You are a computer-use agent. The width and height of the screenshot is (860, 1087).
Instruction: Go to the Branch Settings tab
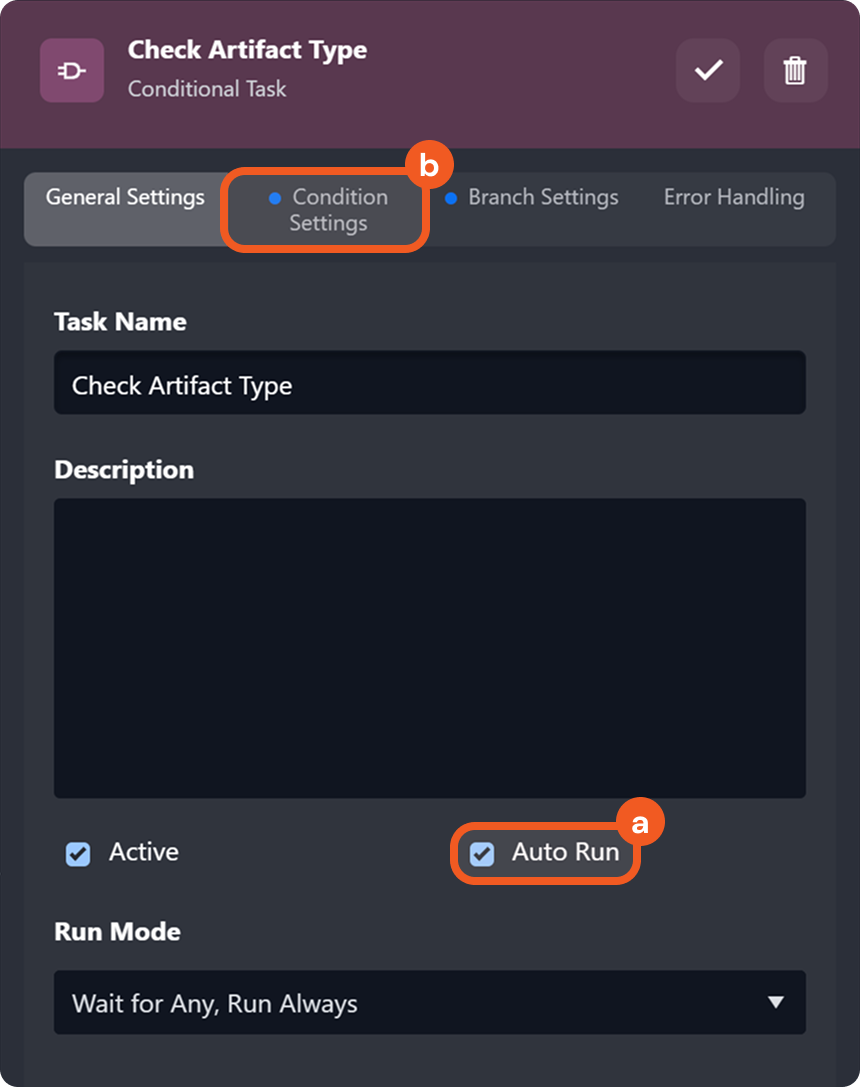543,198
